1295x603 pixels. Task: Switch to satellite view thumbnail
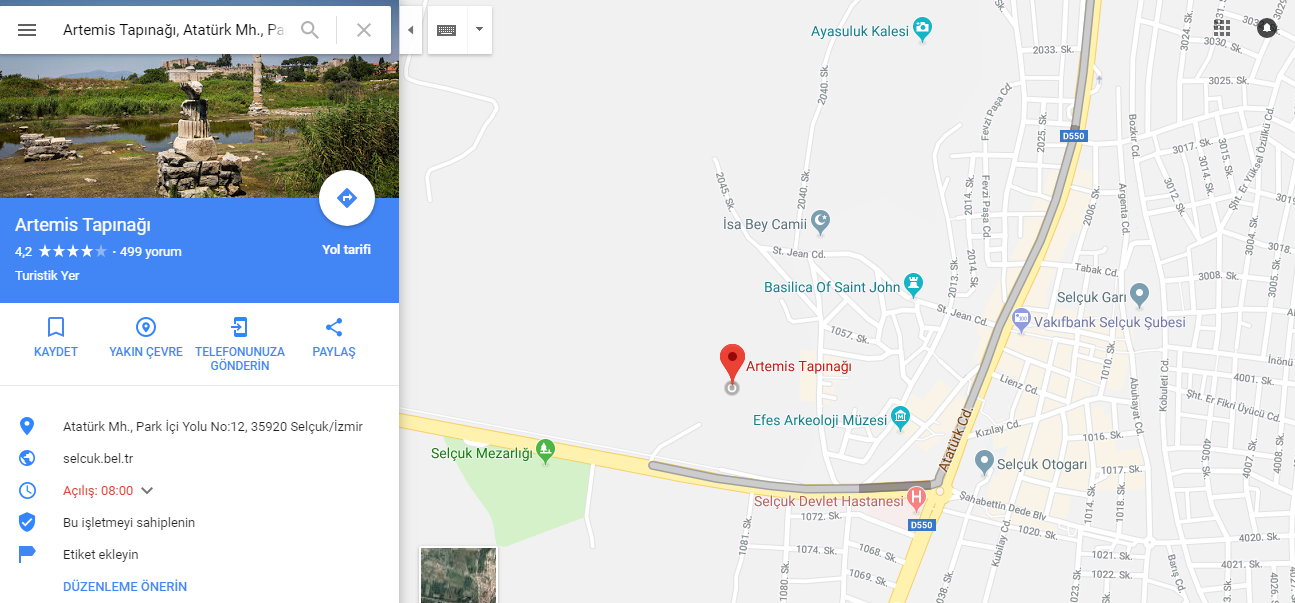tap(458, 575)
